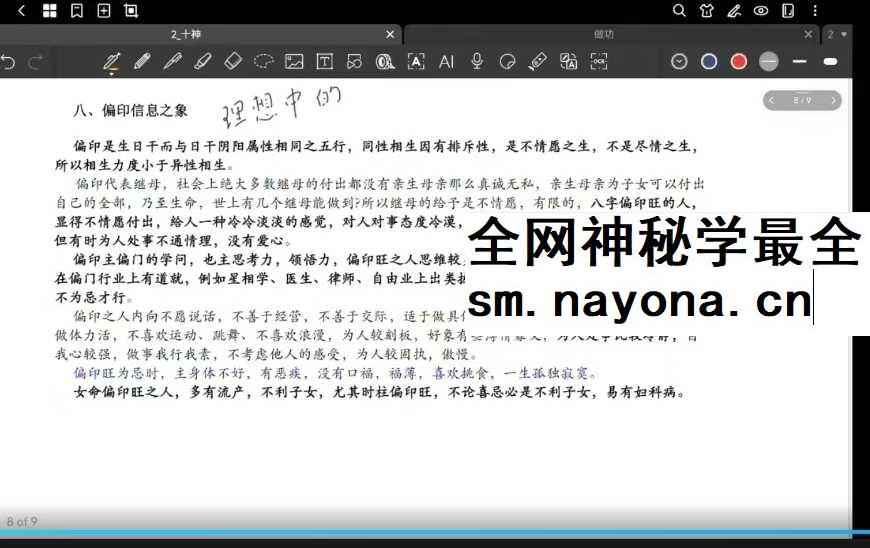Select the laser pointer tool
This screenshot has width=870, height=548.
click(x=538, y=61)
